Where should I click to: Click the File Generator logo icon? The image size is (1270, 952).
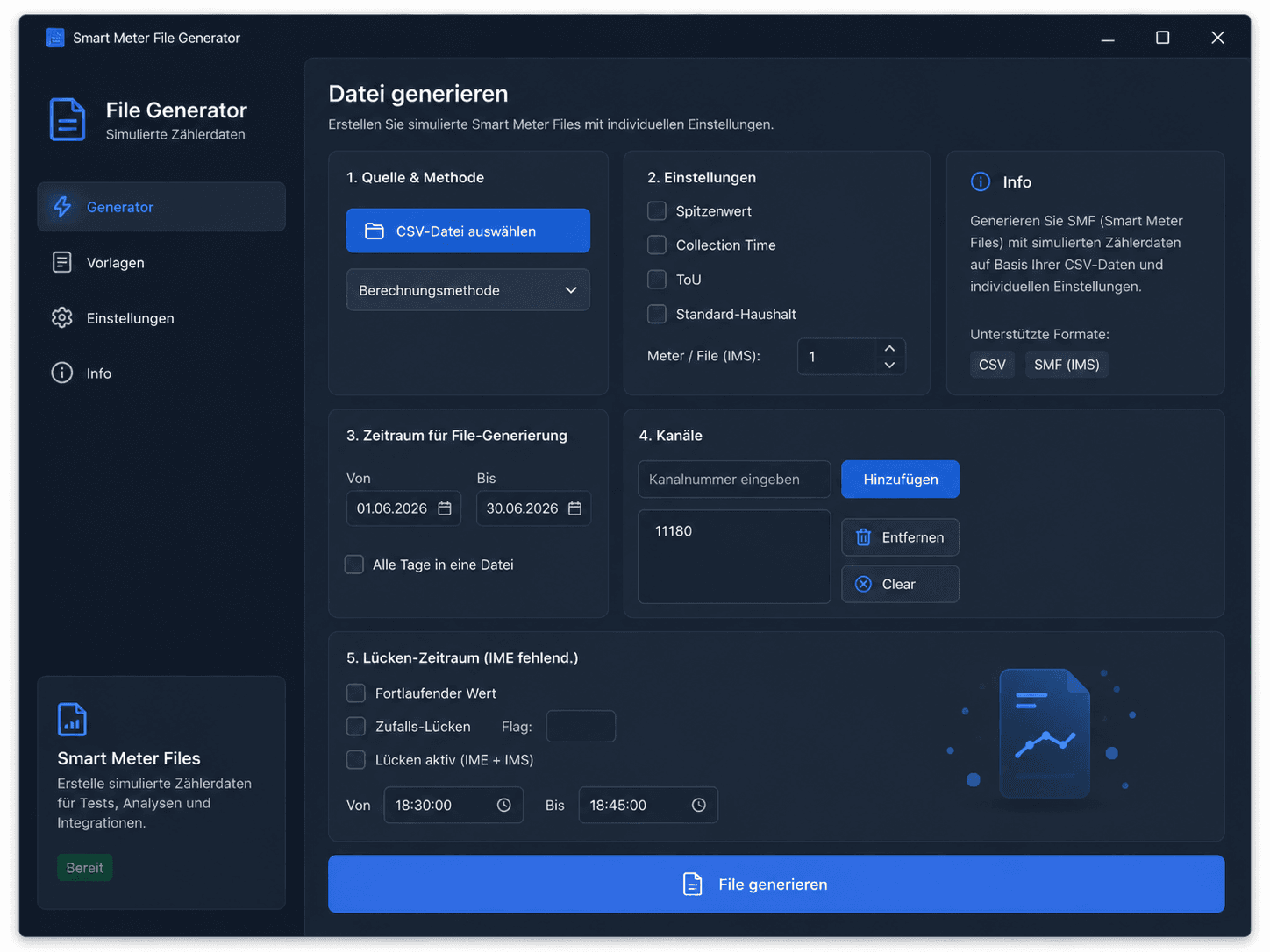click(x=68, y=119)
